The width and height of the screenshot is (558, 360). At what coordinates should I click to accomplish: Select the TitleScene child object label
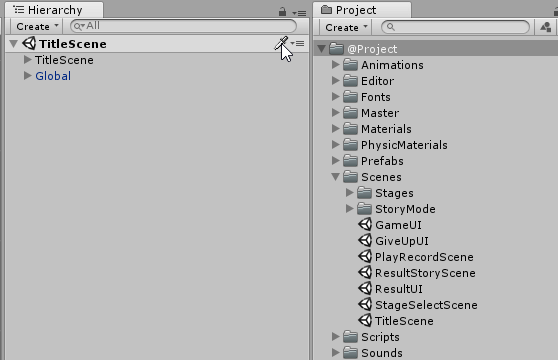[64, 60]
